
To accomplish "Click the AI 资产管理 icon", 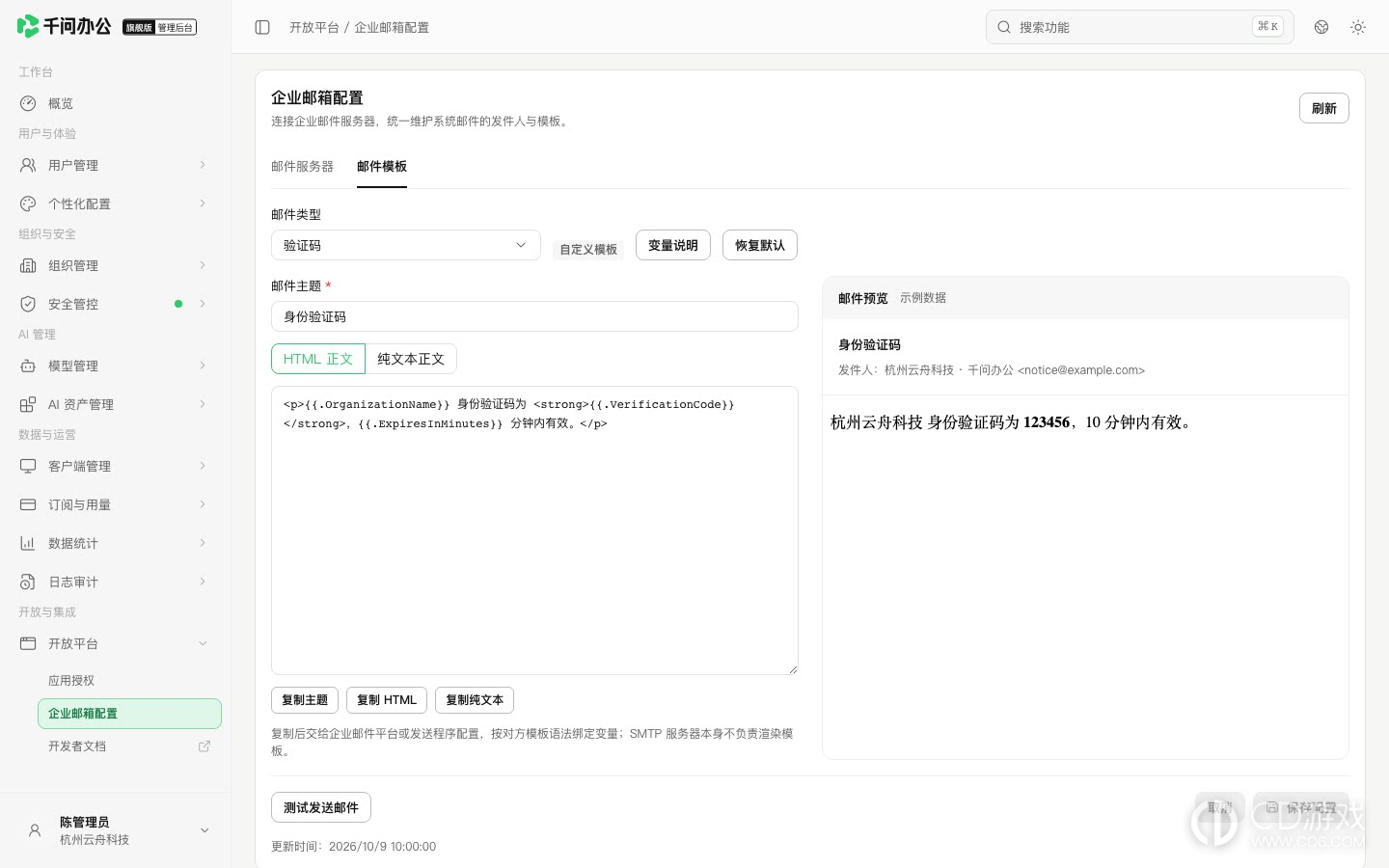I will [28, 404].
